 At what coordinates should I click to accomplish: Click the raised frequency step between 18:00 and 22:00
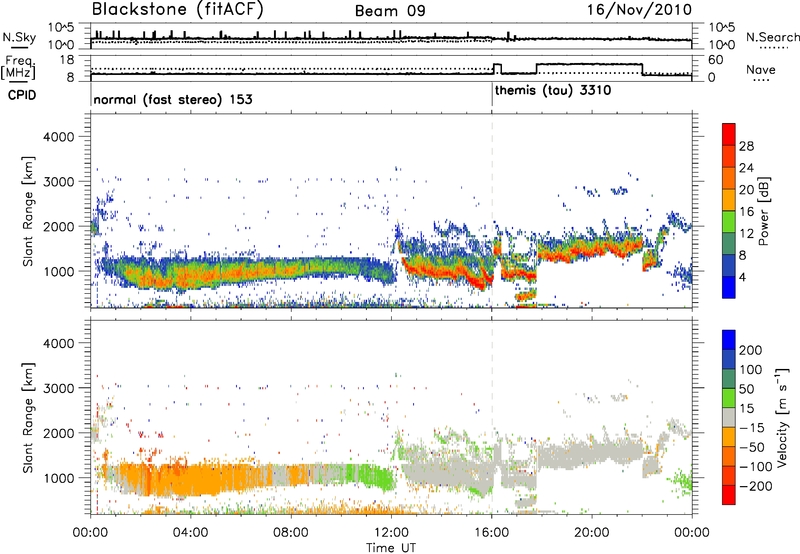[589, 64]
